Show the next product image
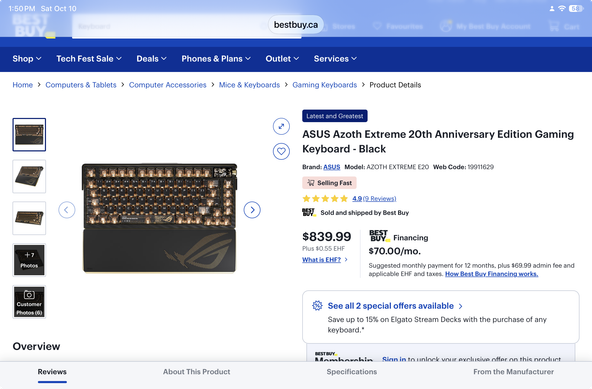The image size is (592, 389). click(252, 210)
